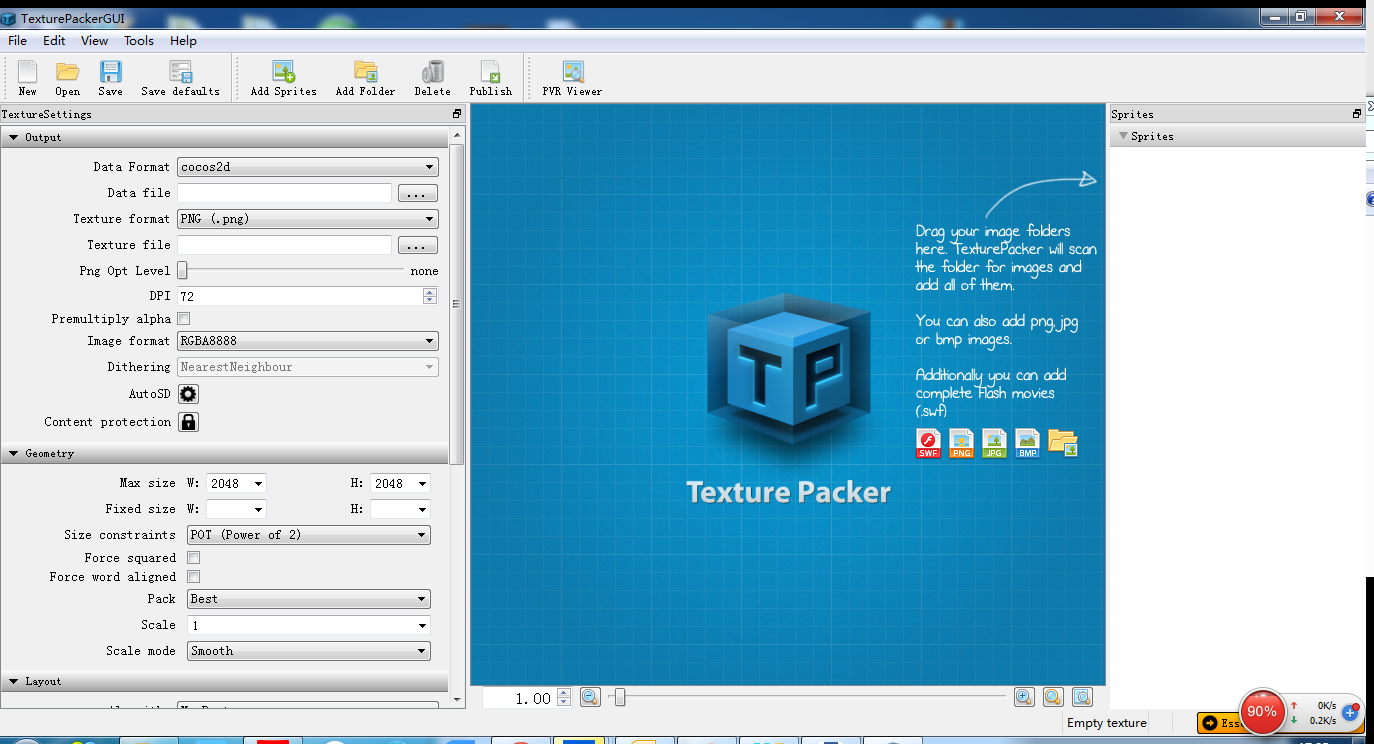Collapse the Sprites tree header
This screenshot has height=744, width=1374.
pos(1123,136)
